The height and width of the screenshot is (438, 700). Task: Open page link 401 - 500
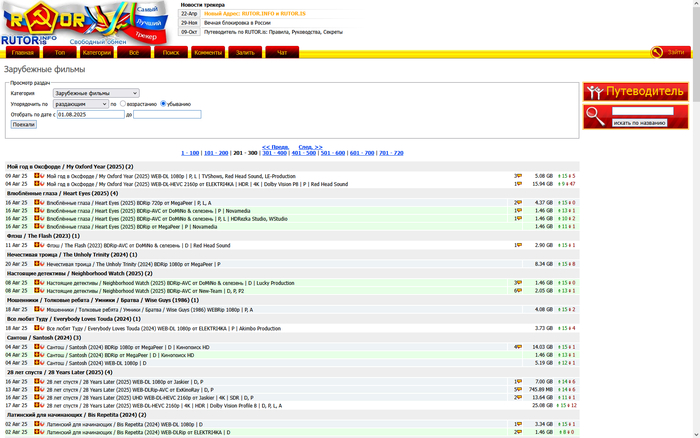pos(304,153)
